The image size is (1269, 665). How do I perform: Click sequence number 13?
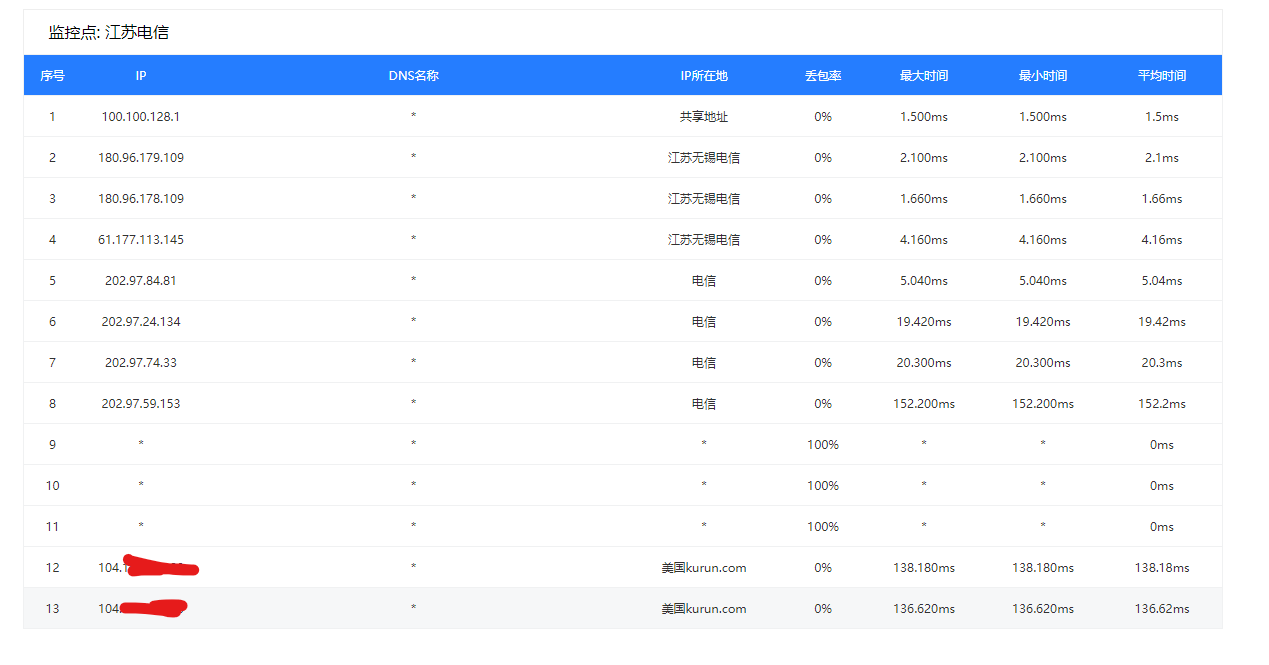coord(52,609)
